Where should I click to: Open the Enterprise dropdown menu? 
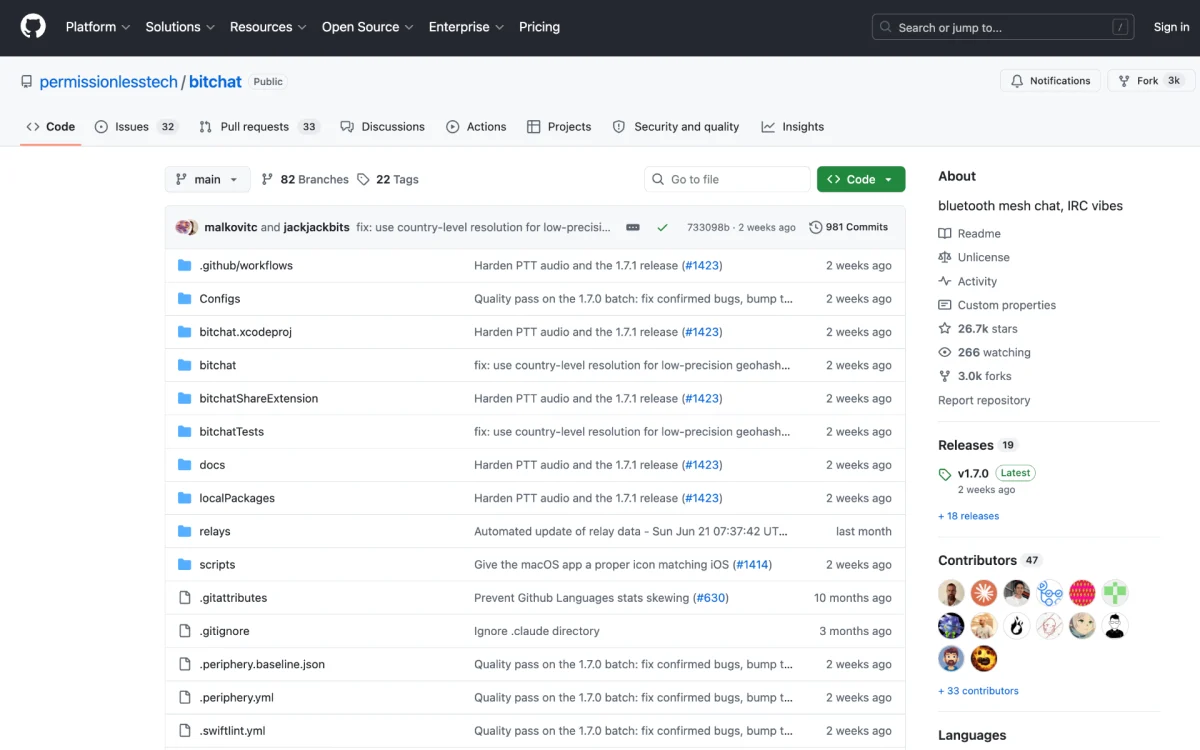coord(466,27)
